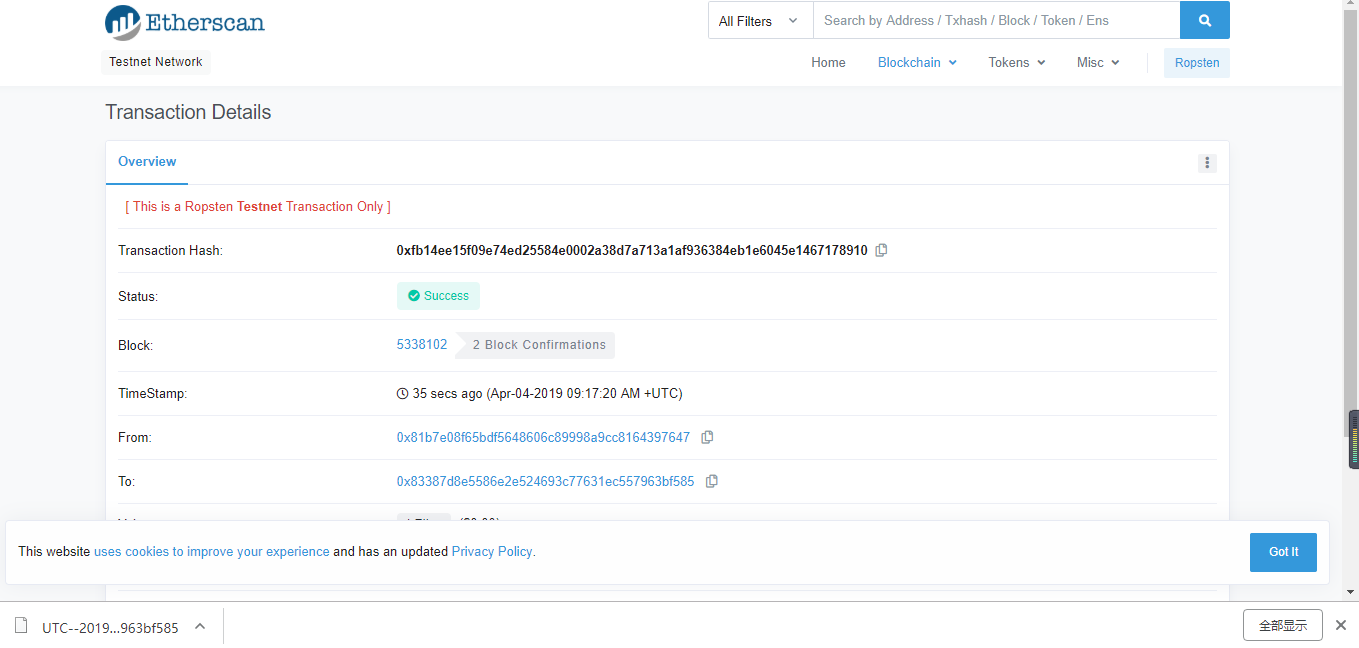Click the 'Status:' label
Screen dimensions: 1359x648
(138, 297)
